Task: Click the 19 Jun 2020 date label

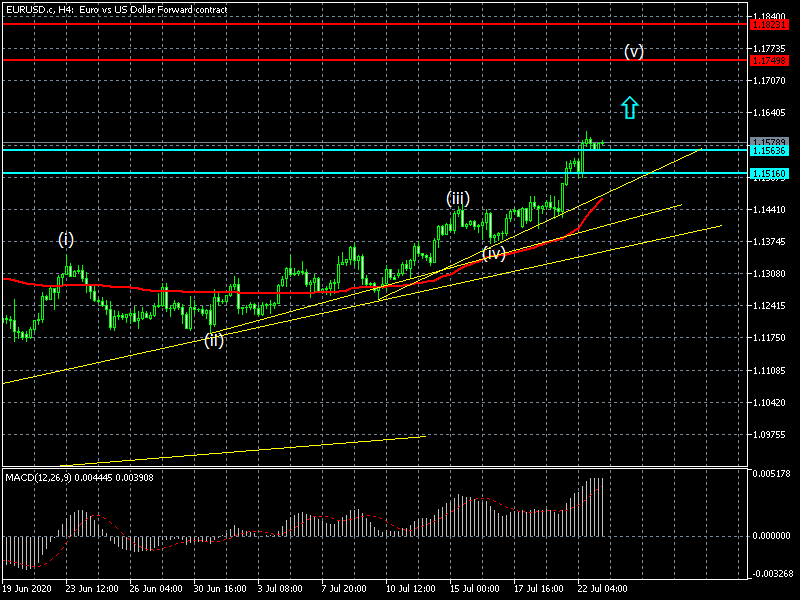Action: [x=26, y=590]
